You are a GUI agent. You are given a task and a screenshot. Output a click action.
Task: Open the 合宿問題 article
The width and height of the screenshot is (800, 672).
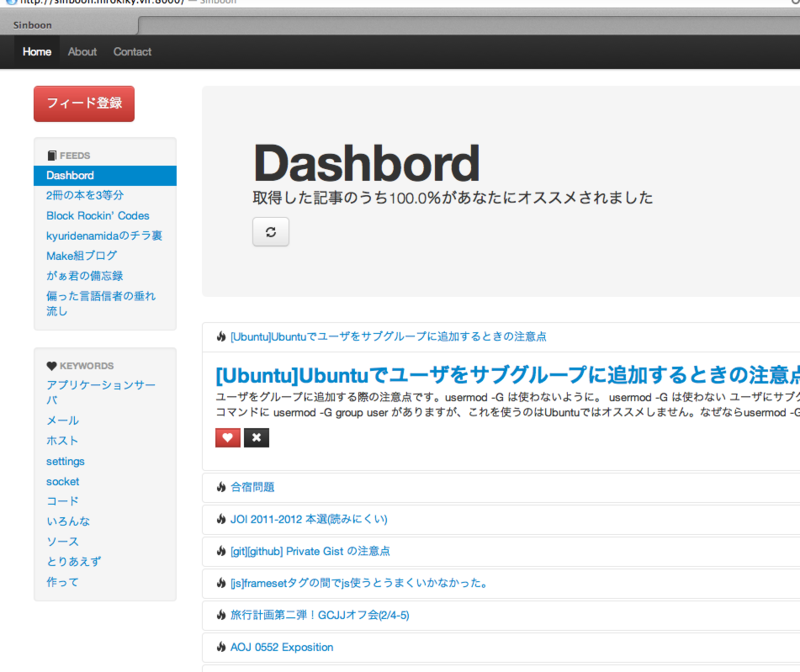click(x=253, y=487)
